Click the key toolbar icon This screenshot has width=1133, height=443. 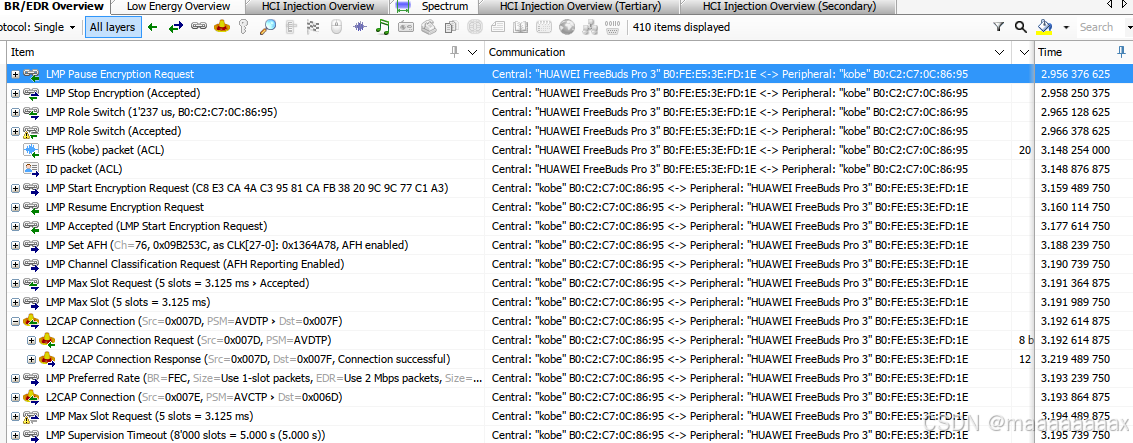click(x=244, y=27)
